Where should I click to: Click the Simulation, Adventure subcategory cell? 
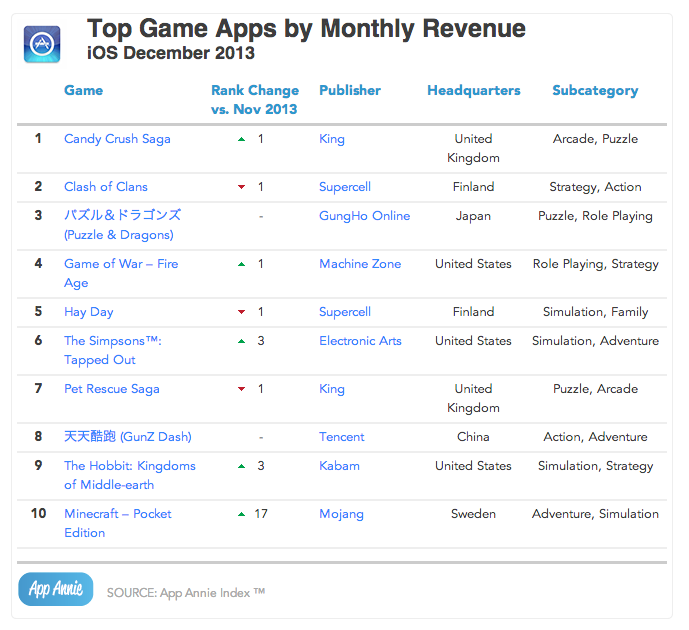pos(595,340)
